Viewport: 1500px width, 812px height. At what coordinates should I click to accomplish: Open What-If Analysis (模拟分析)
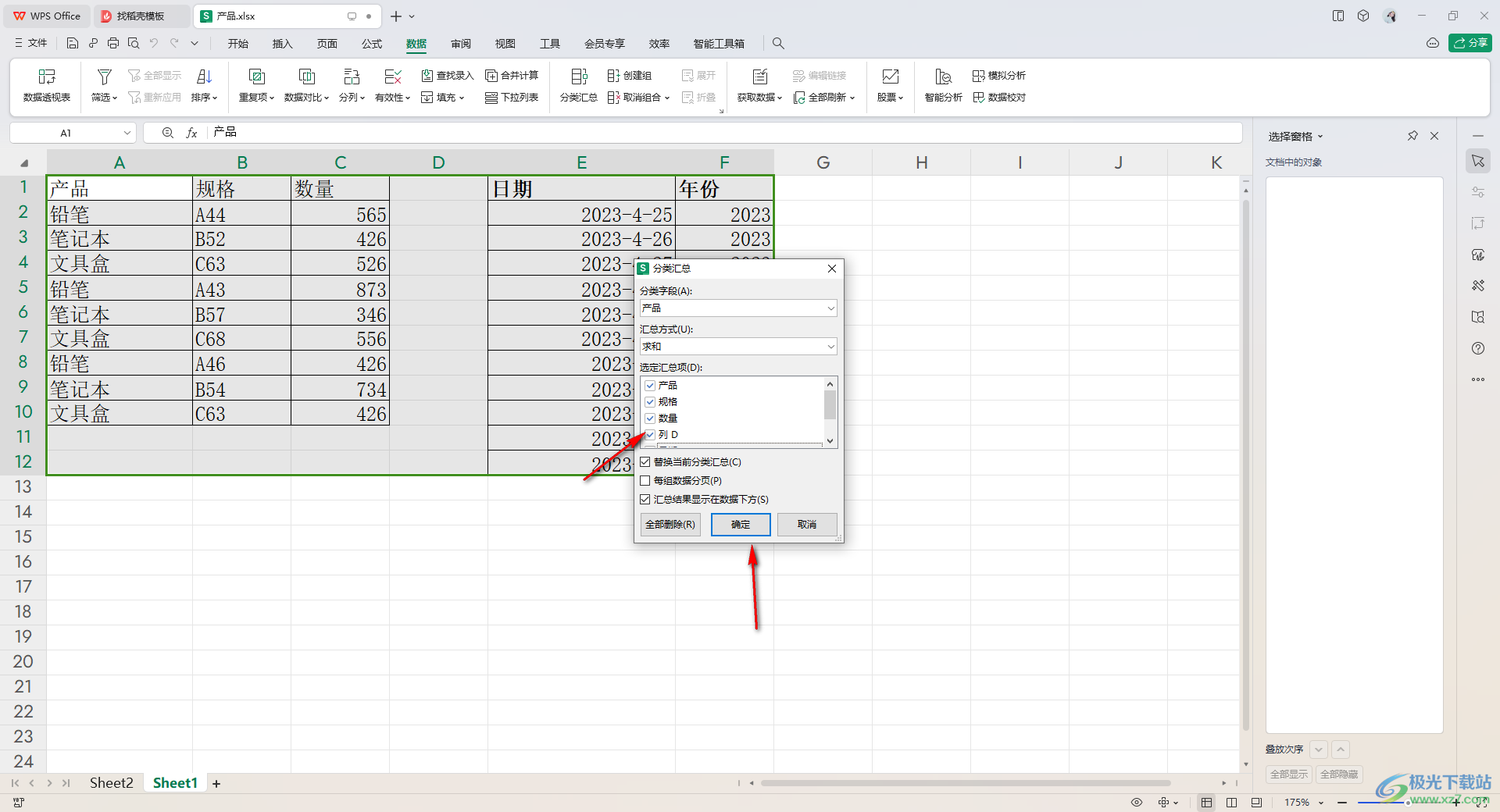pos(999,76)
